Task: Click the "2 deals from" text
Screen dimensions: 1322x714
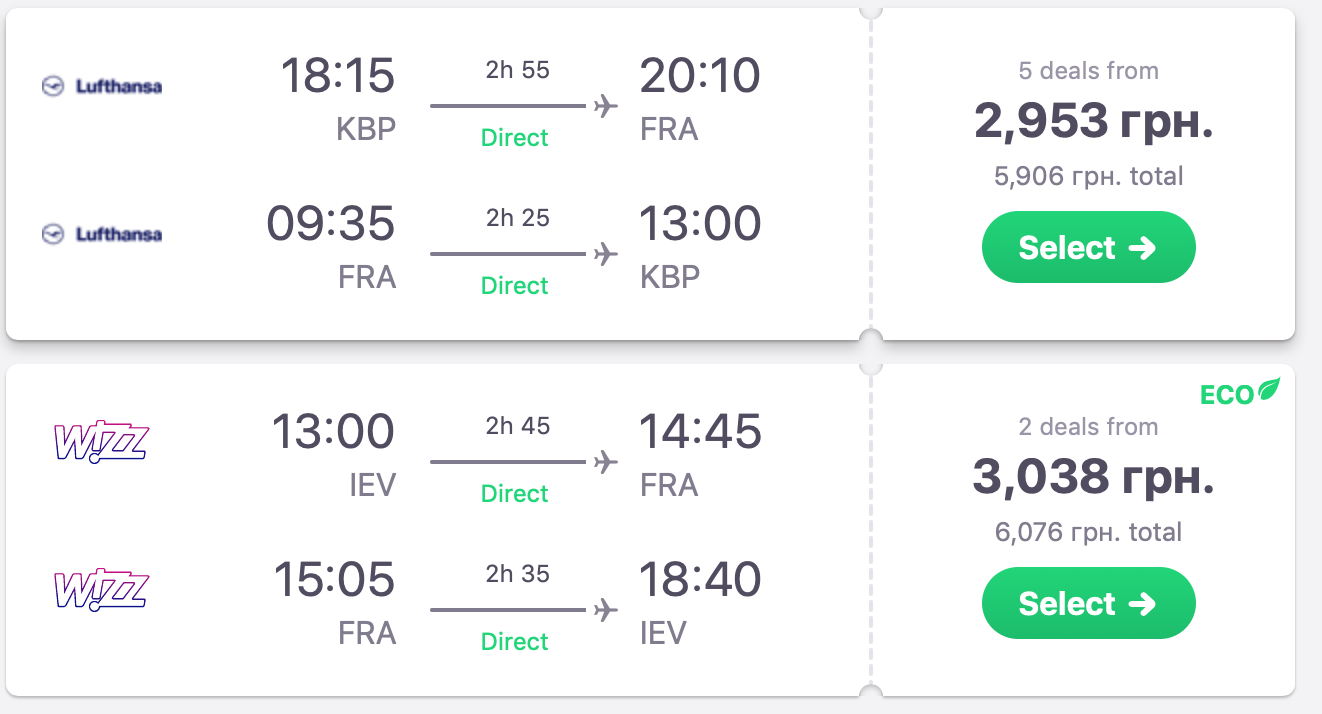Action: 1088,427
